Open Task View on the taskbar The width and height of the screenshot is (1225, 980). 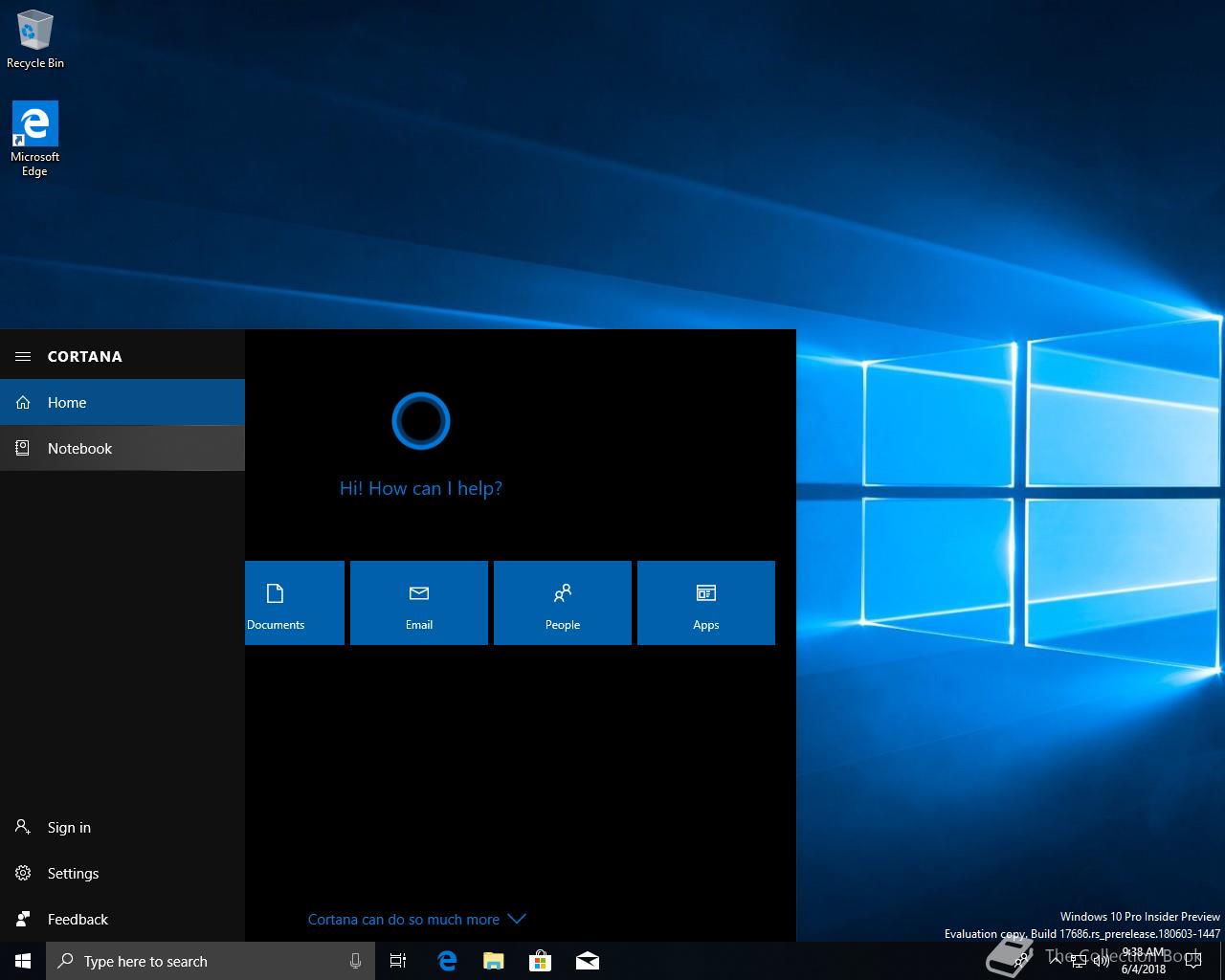(398, 961)
